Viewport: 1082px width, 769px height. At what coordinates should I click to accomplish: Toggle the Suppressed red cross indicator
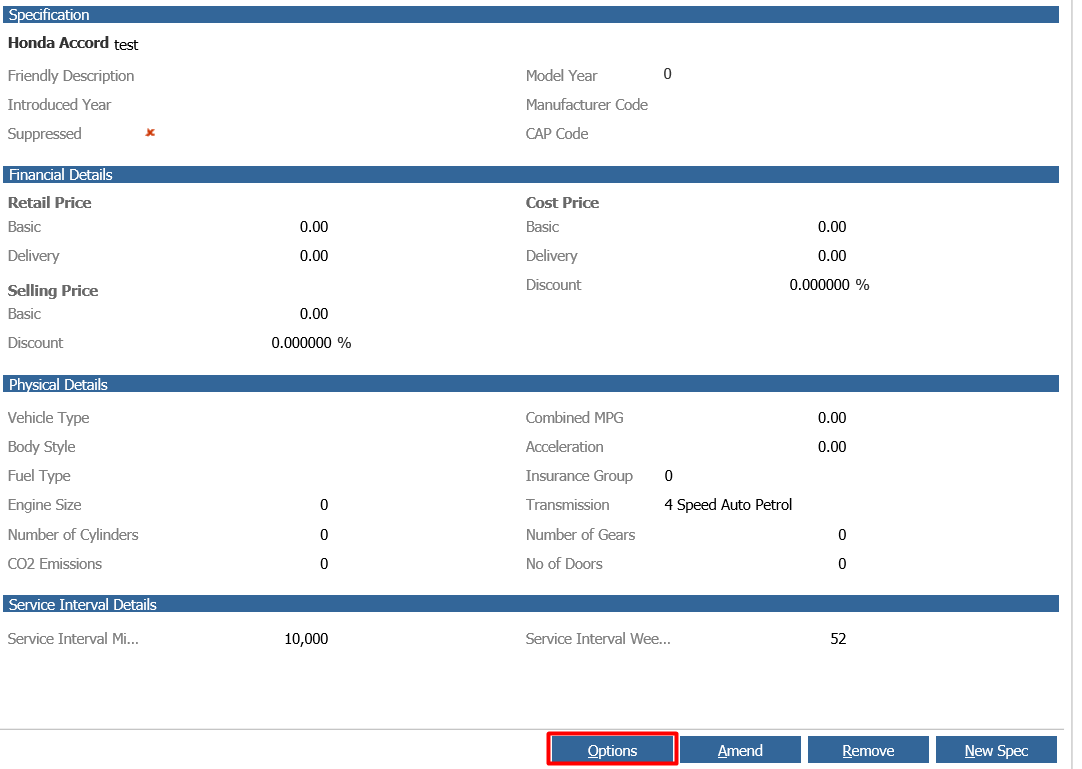(x=149, y=132)
